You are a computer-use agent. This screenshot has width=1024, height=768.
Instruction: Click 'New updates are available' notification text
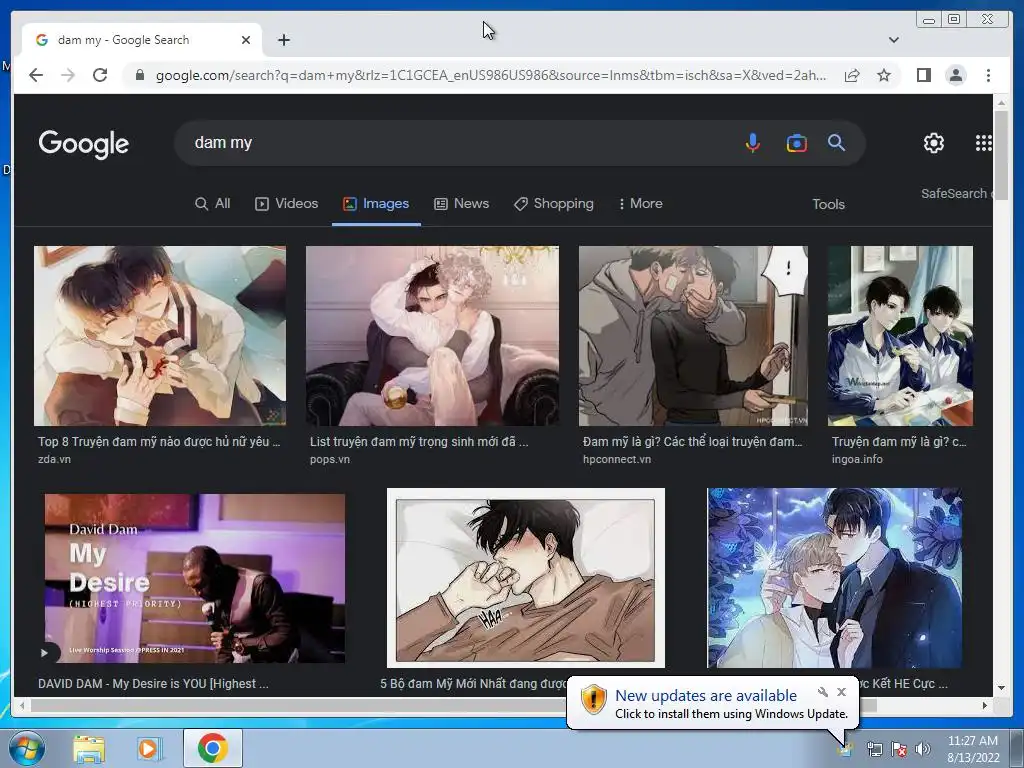click(706, 696)
